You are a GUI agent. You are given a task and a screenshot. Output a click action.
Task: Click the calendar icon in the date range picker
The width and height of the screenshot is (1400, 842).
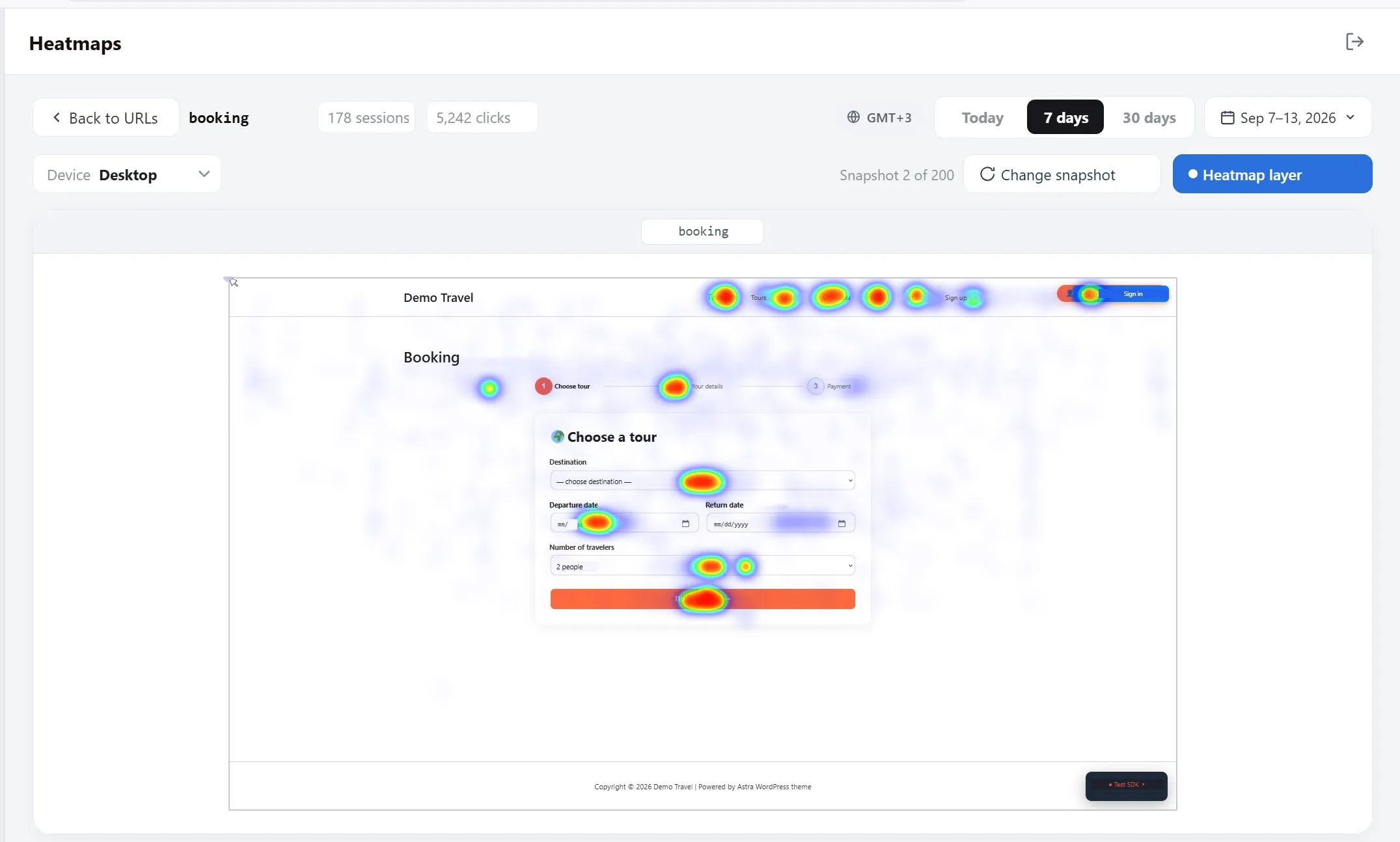[1228, 118]
